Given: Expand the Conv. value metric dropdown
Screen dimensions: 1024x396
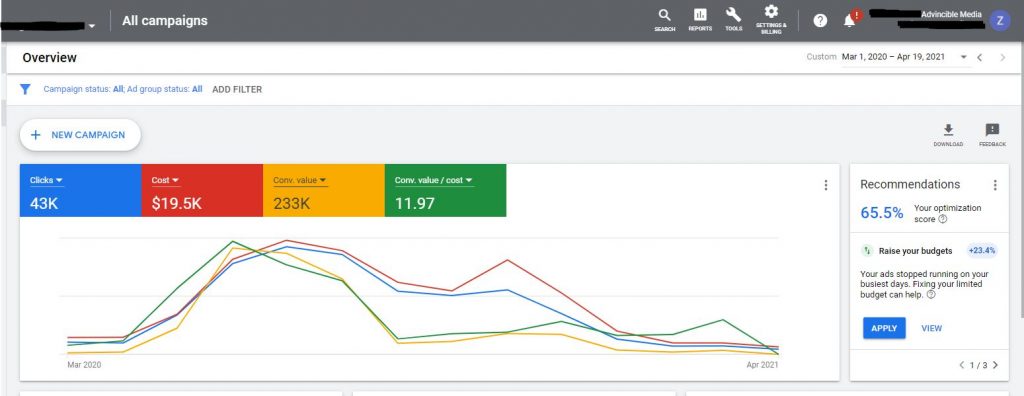Looking at the screenshot, I should point(300,180).
